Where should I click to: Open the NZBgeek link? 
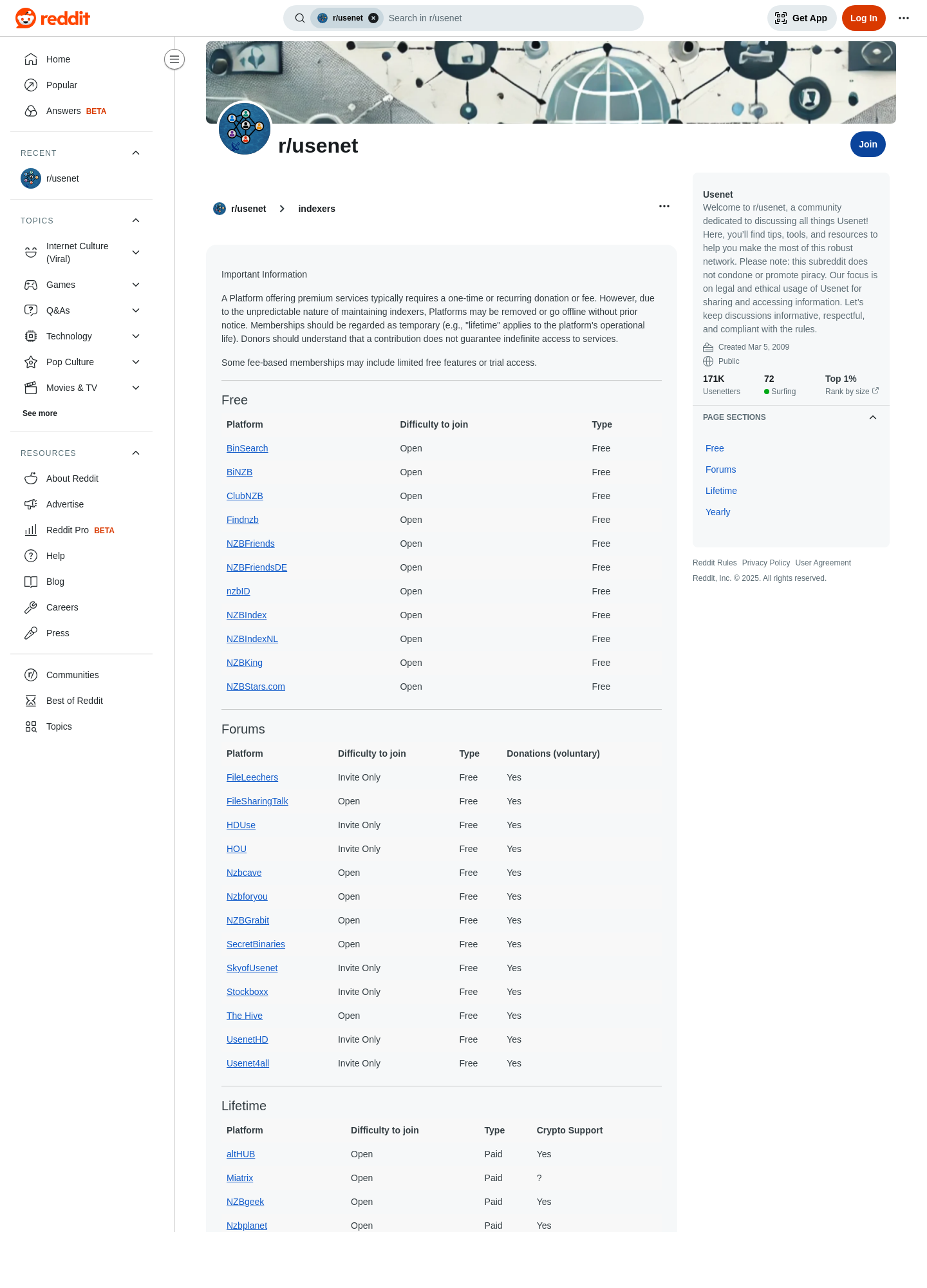pyautogui.click(x=245, y=1202)
